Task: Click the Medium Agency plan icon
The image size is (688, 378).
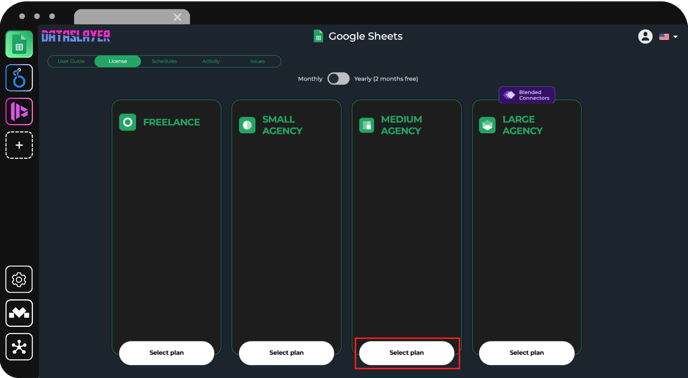Action: coord(366,125)
